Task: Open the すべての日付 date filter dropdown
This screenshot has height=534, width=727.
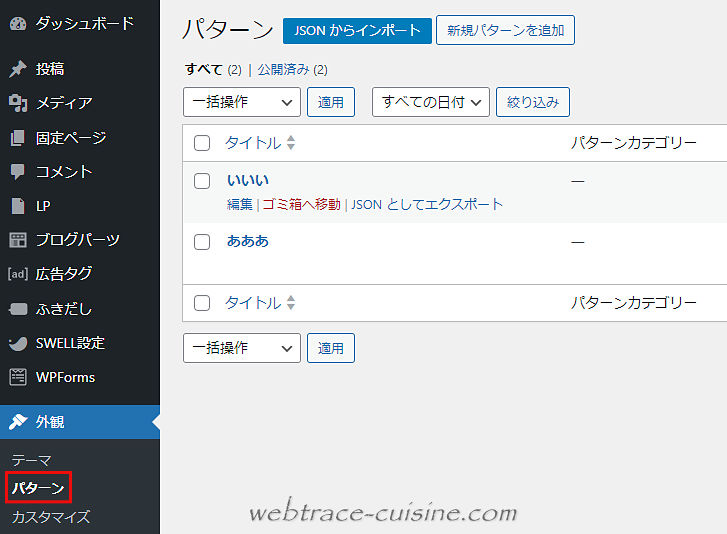Action: click(x=431, y=102)
